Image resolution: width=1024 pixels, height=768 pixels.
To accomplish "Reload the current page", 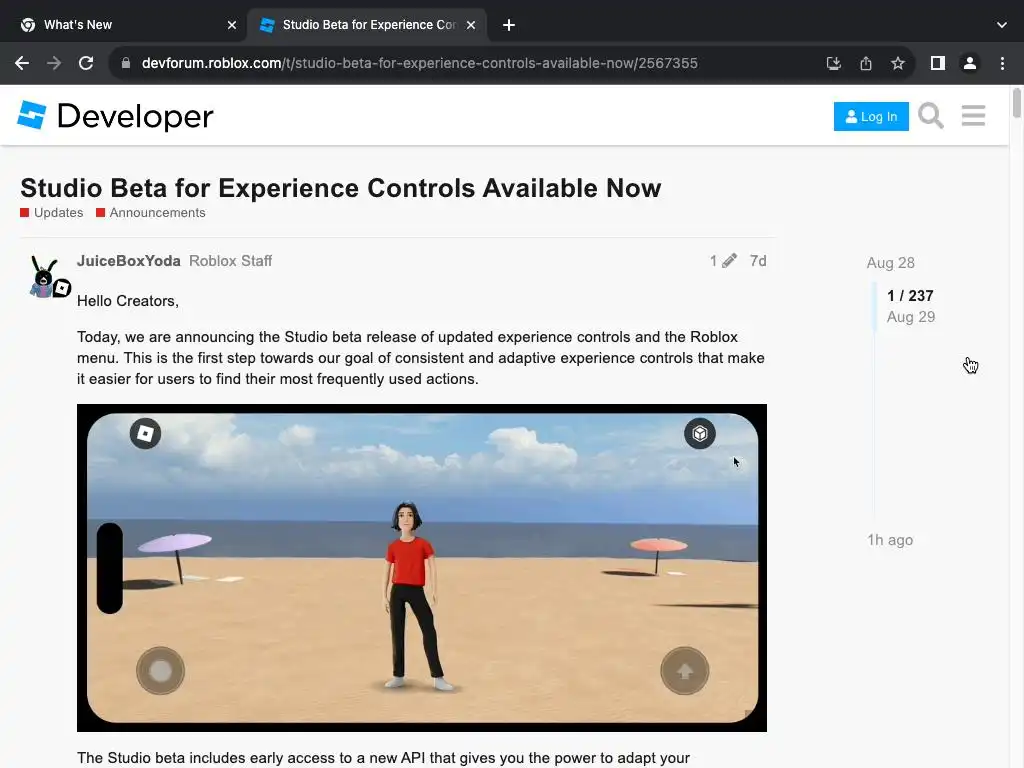I will tap(86, 63).
